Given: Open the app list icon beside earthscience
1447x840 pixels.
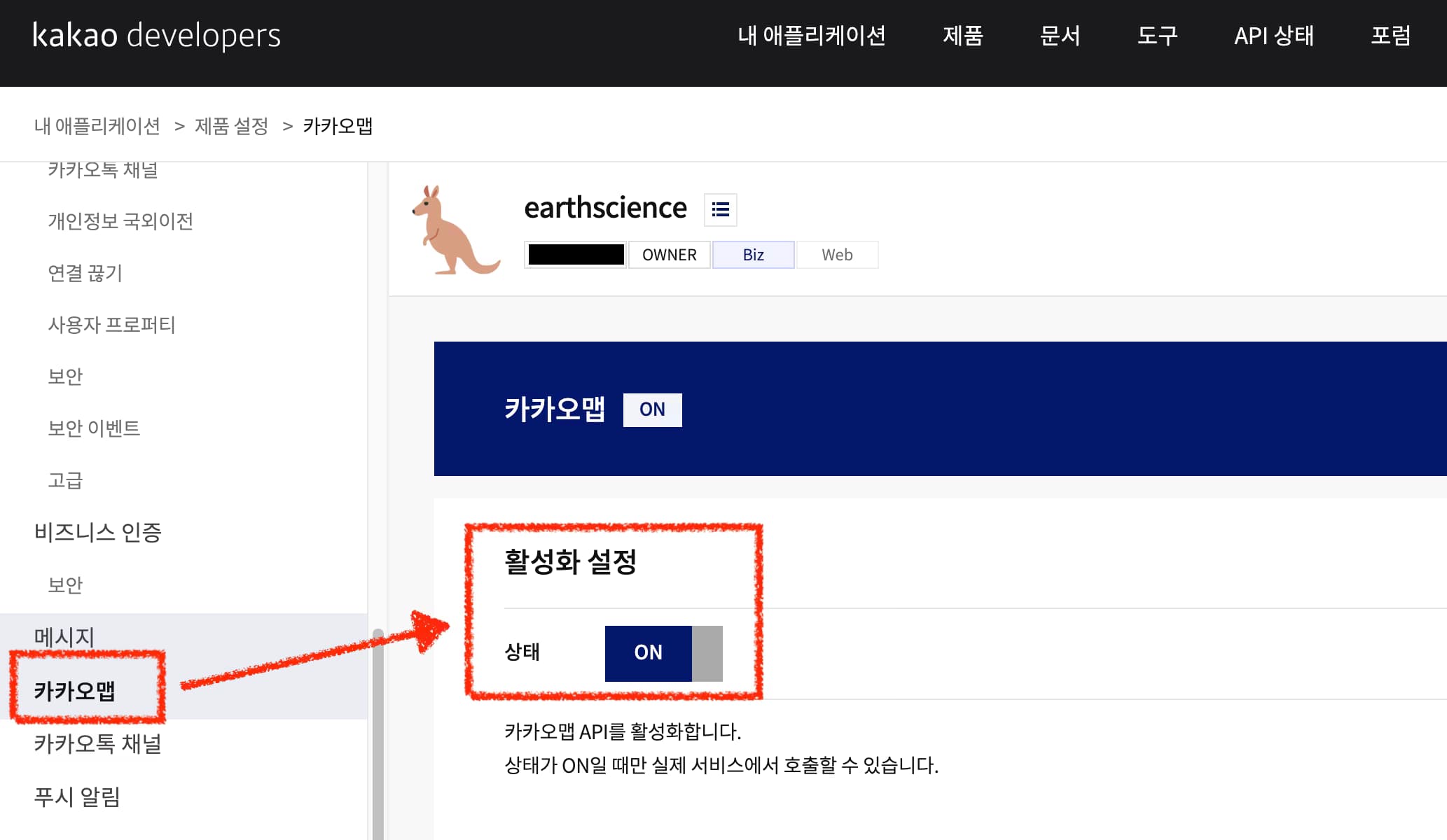Looking at the screenshot, I should 720,209.
